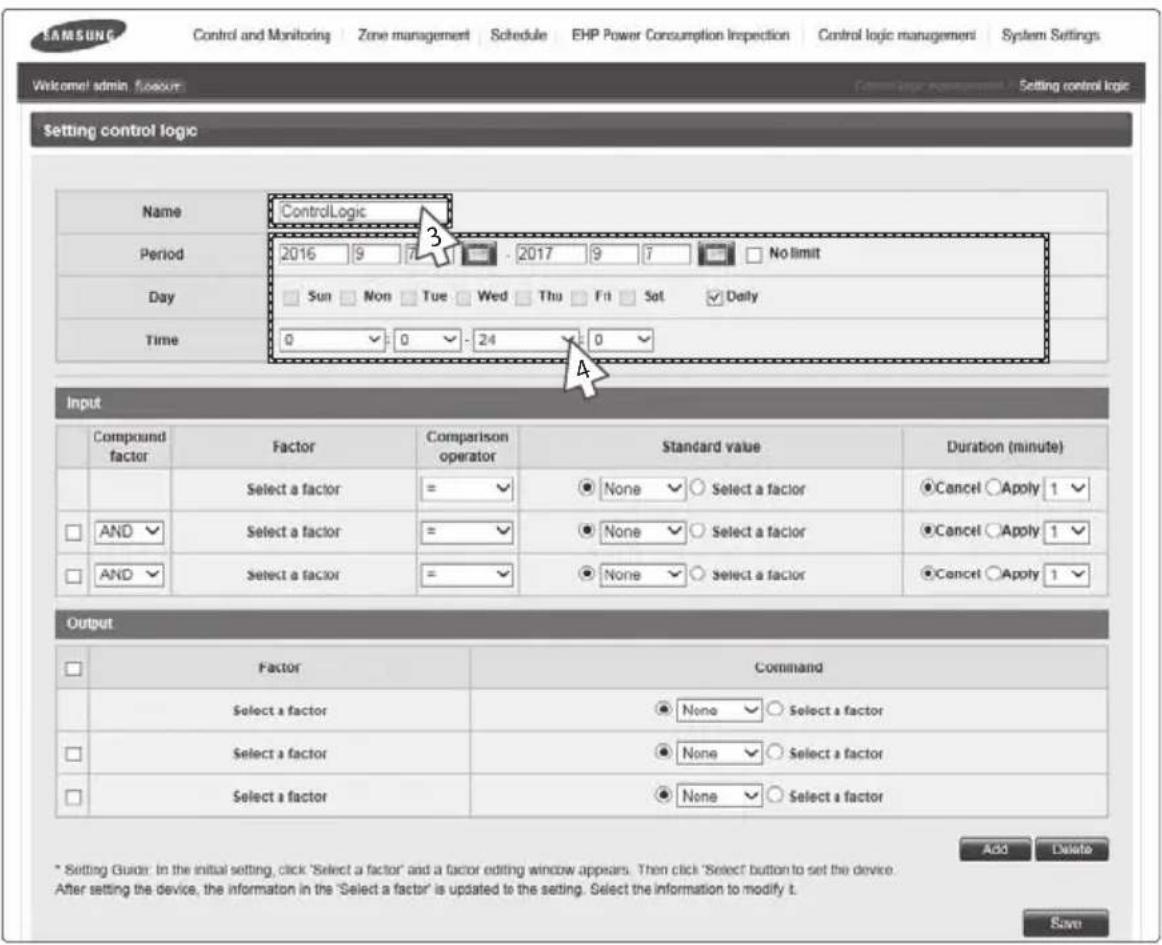Open first input row duration minute dropdown
This screenshot has width=1162, height=945.
point(1066,489)
